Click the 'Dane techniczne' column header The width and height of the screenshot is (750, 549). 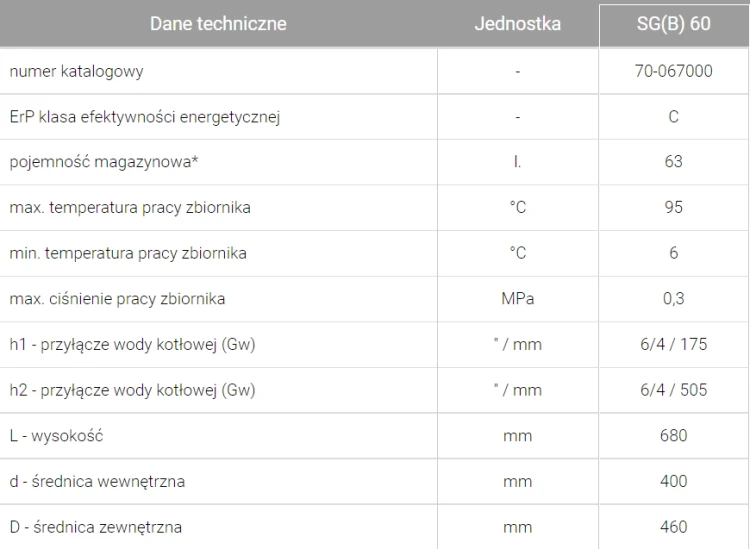[x=218, y=24]
